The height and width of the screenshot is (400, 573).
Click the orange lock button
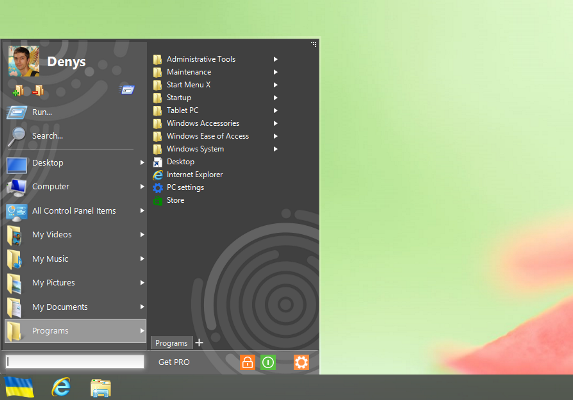click(x=247, y=362)
